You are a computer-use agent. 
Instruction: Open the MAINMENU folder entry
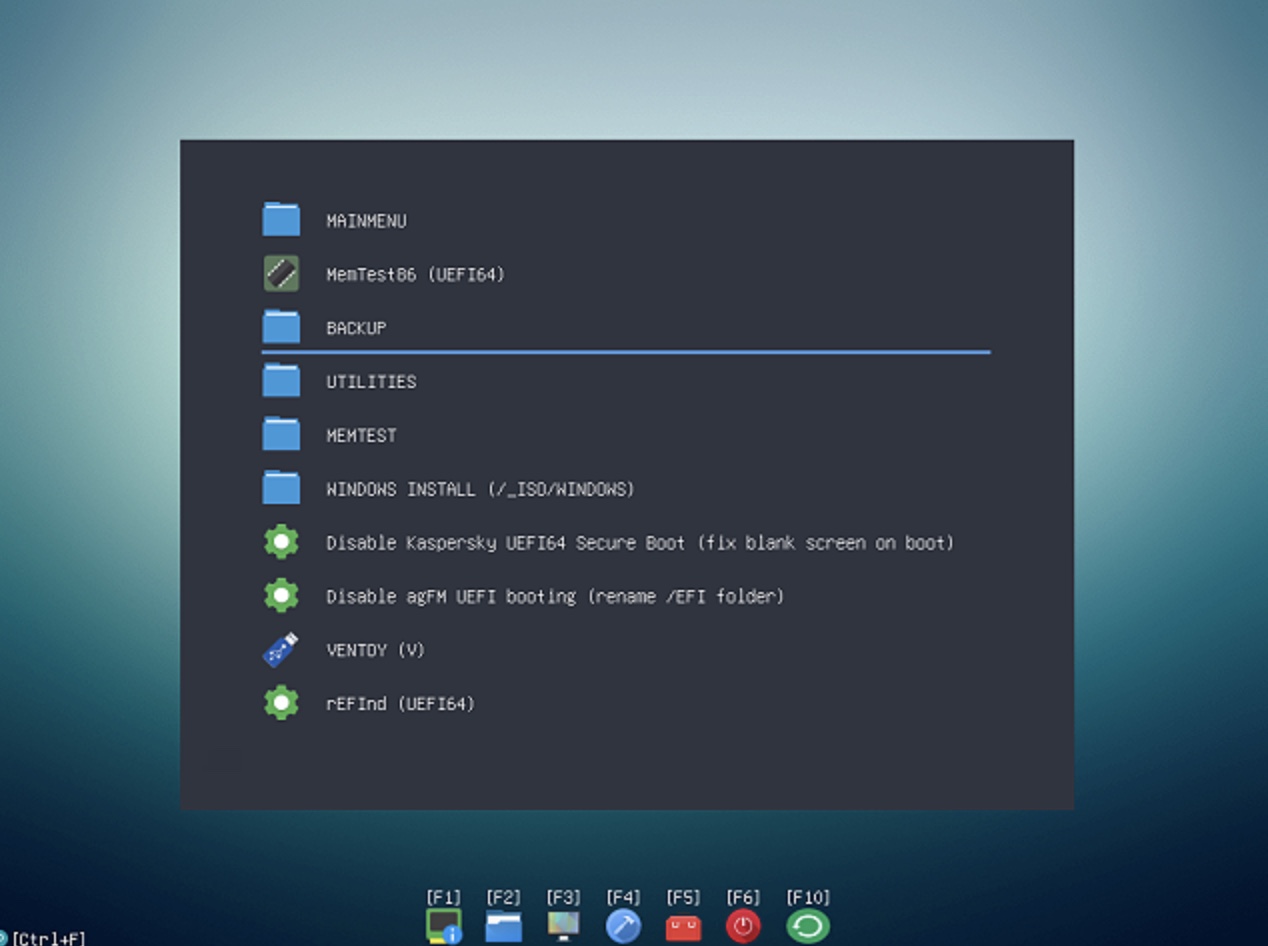(626, 220)
